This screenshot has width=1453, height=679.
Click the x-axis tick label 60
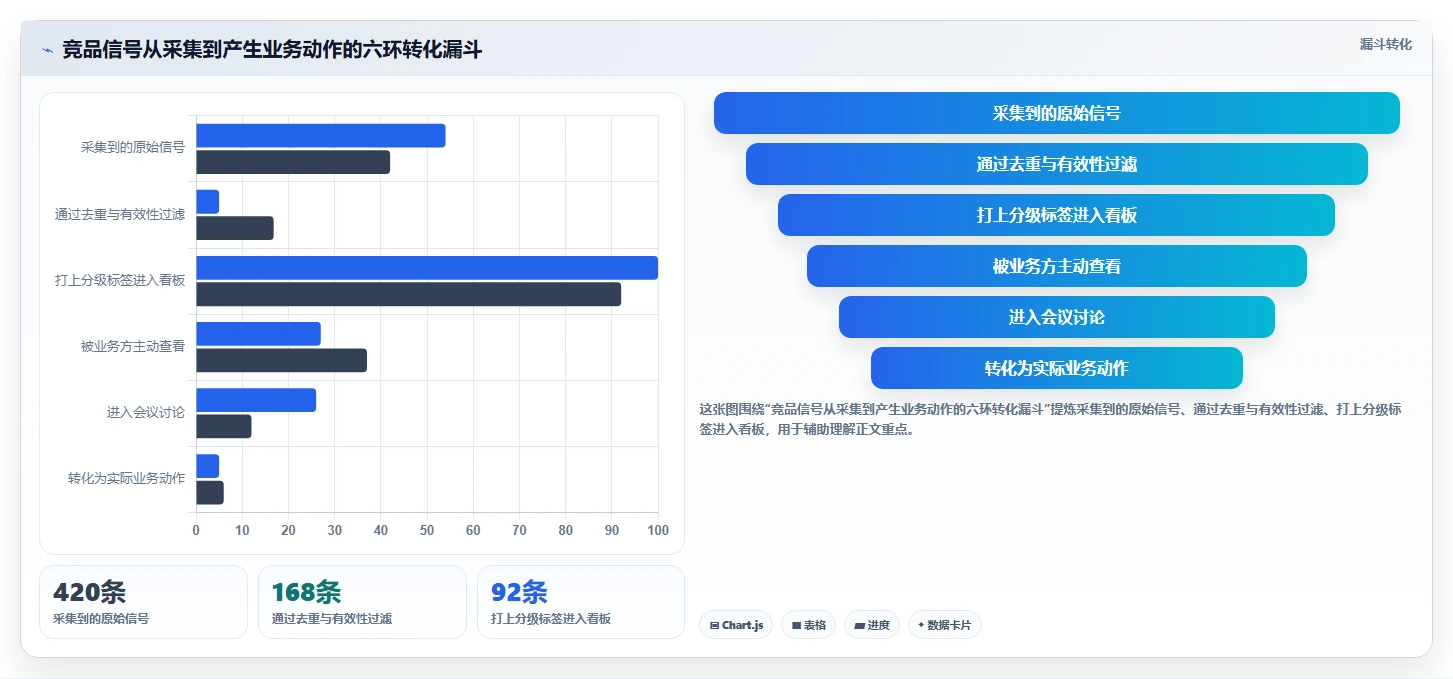tap(473, 530)
